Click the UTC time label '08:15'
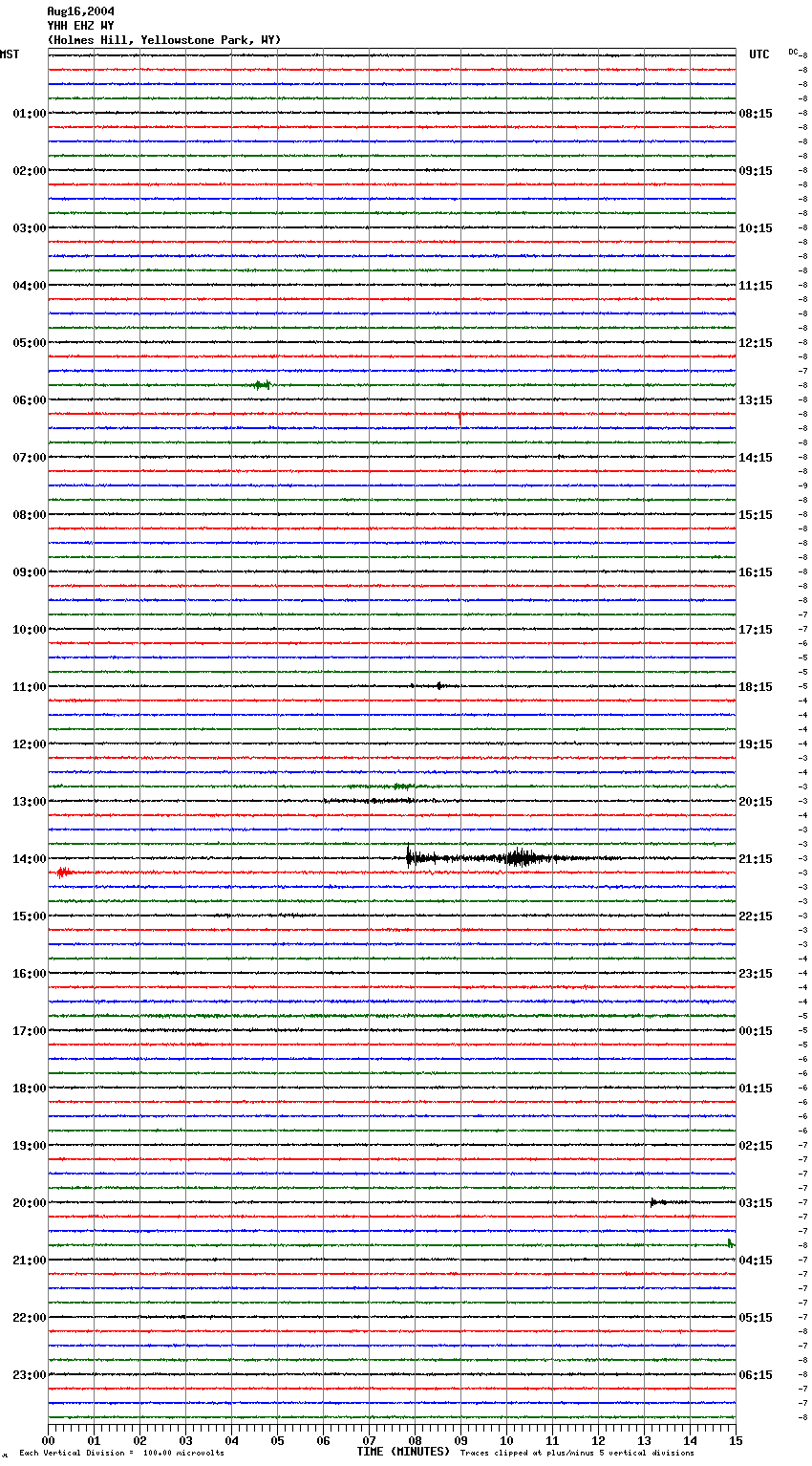 point(756,114)
